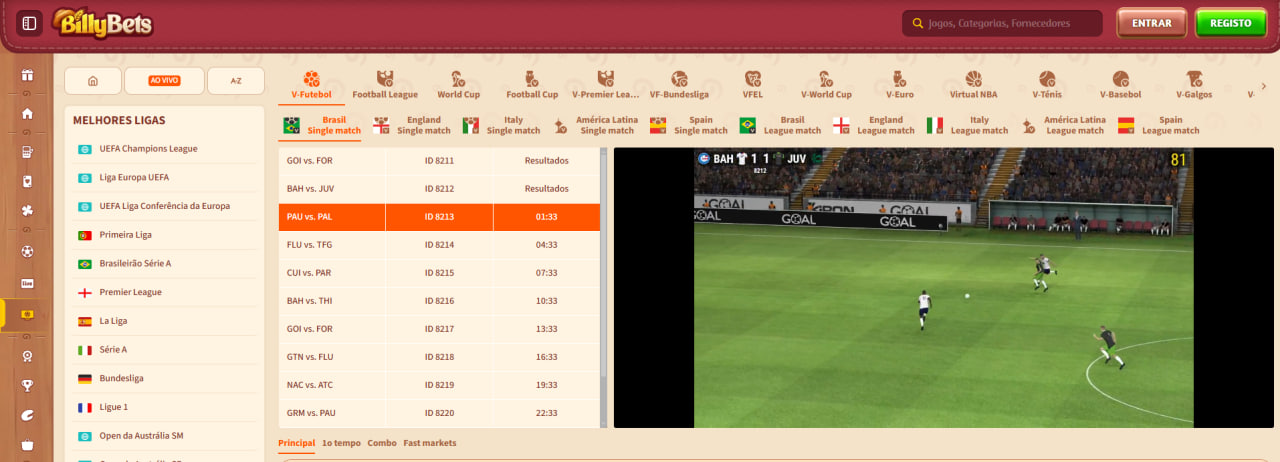Click the AO VIVO live button
This screenshot has width=1280, height=462.
tap(164, 81)
